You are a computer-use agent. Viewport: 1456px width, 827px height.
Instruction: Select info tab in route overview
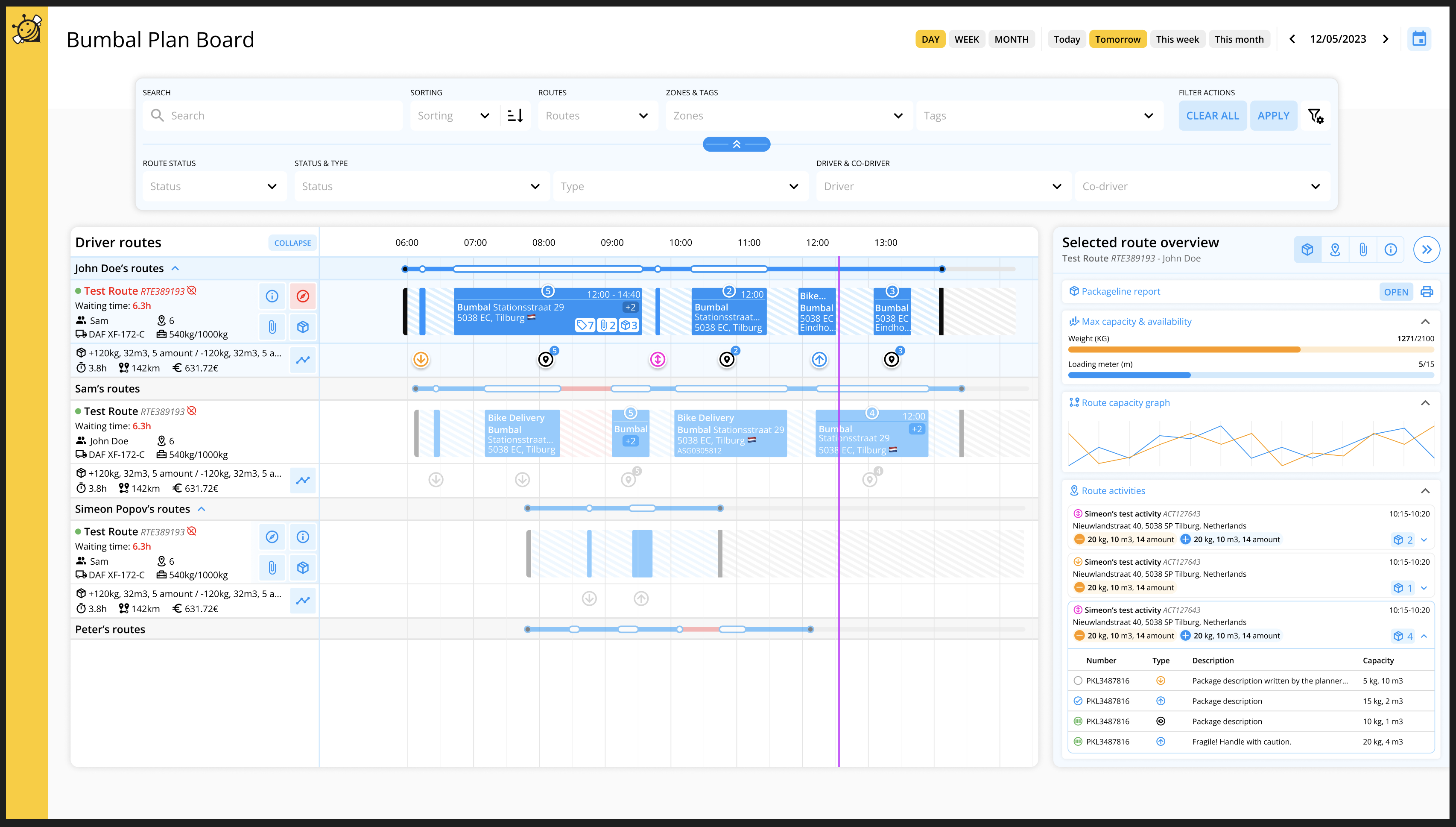pyautogui.click(x=1391, y=249)
